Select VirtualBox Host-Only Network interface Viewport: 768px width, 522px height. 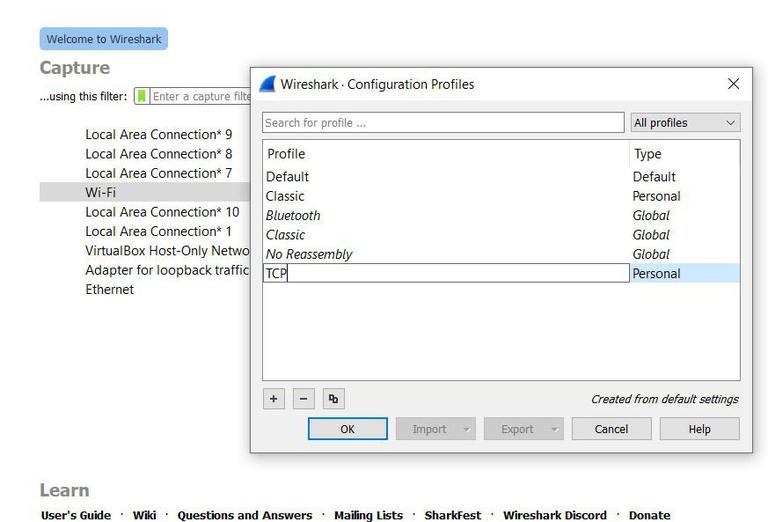pos(168,250)
